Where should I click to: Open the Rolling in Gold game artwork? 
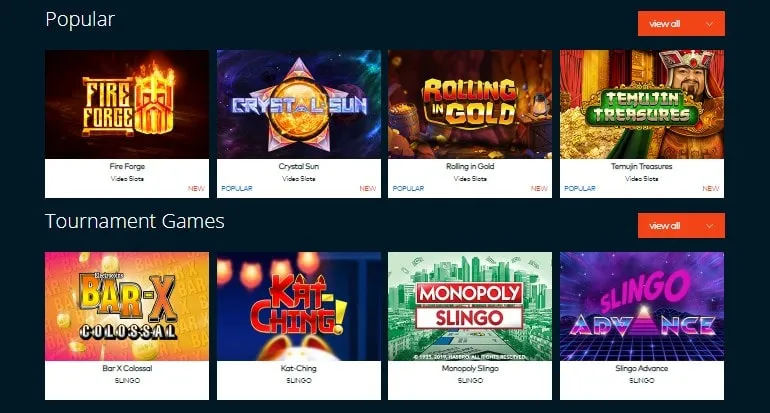coord(470,104)
